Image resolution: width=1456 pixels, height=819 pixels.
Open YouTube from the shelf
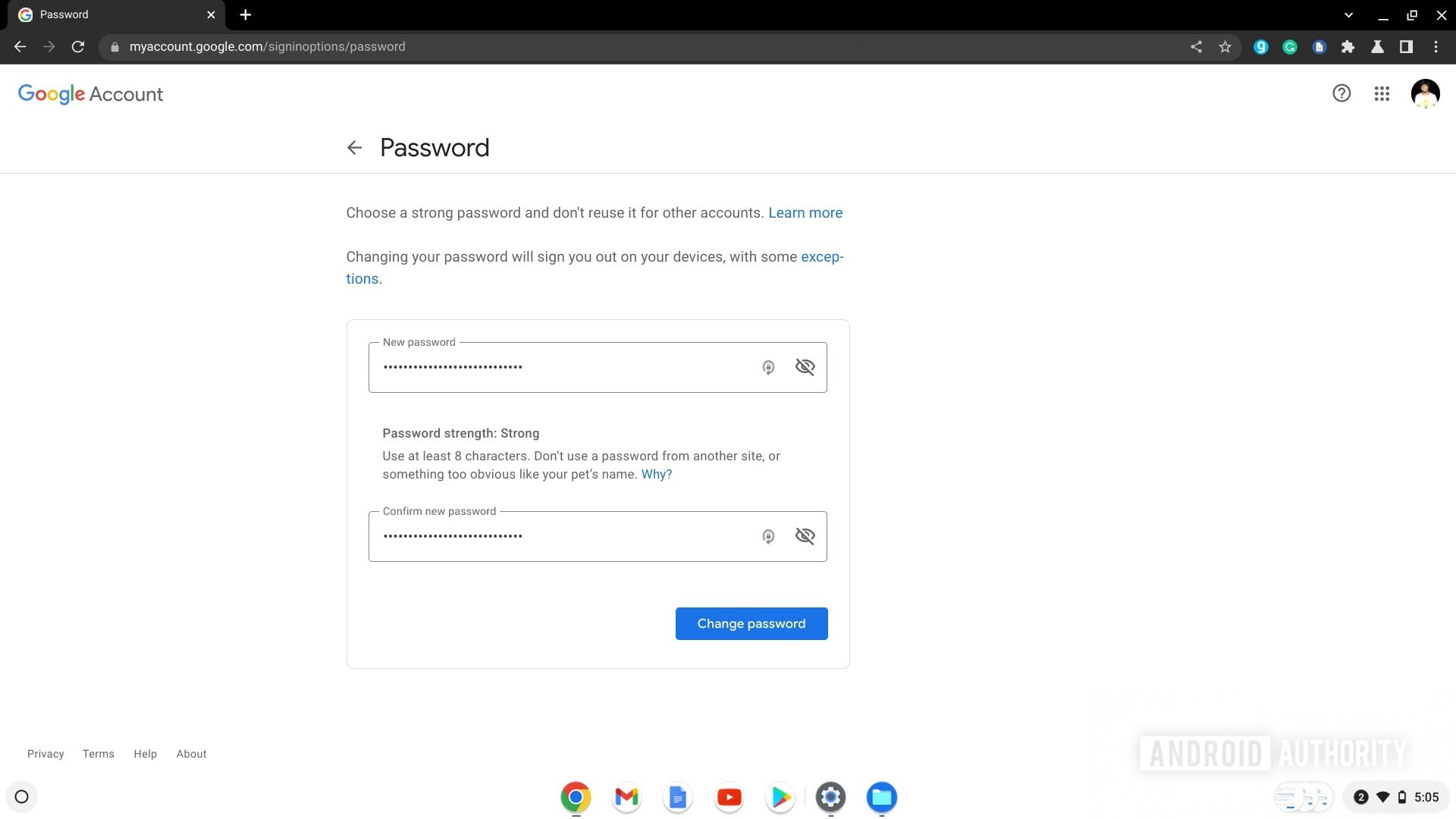click(729, 797)
